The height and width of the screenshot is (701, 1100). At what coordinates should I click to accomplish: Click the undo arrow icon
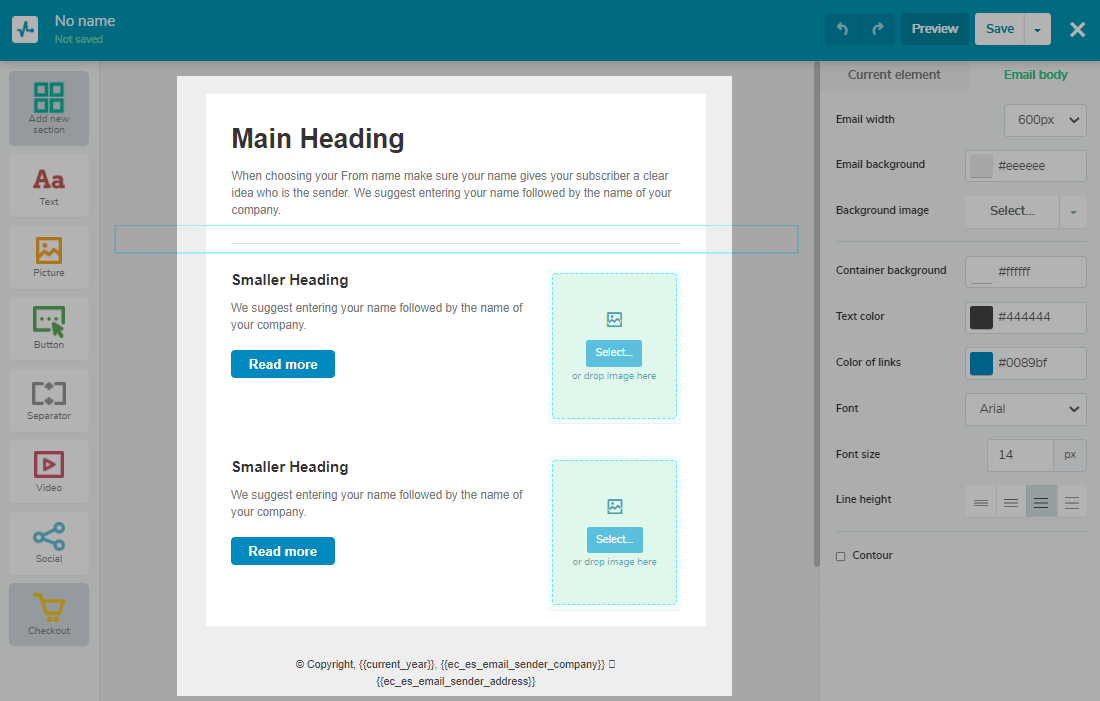click(842, 29)
